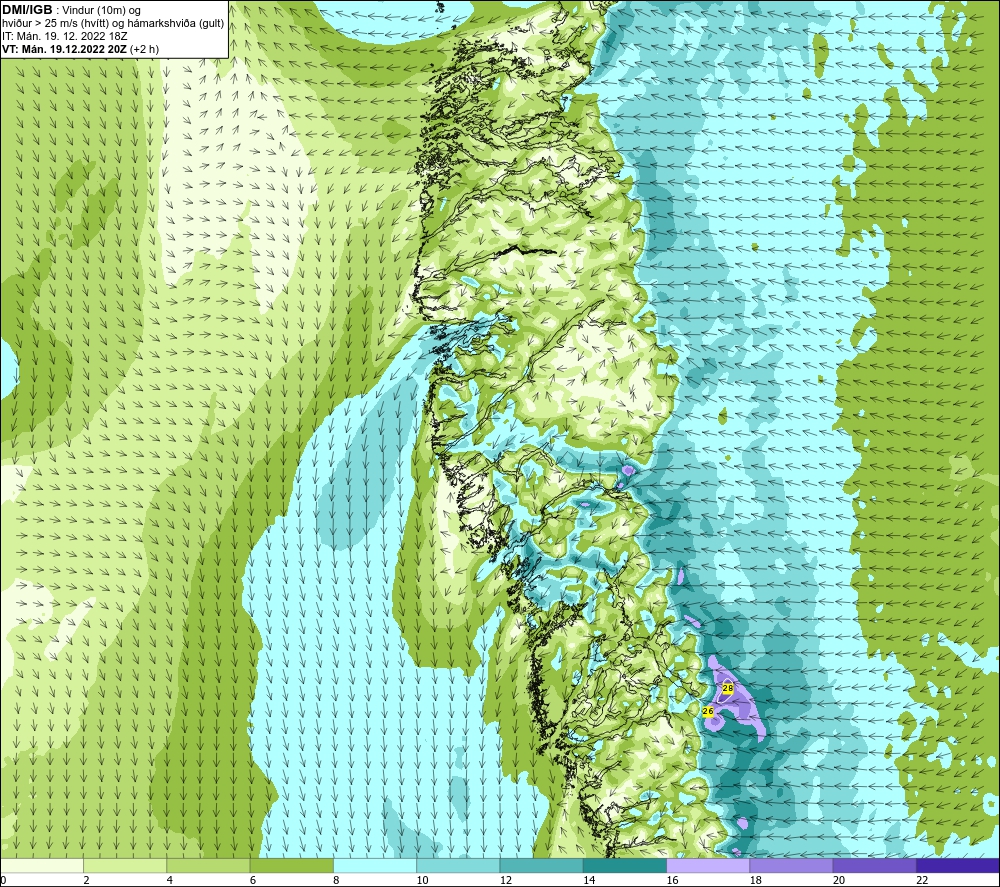Click the 16–18 m/s legend swatch
Image resolution: width=1000 pixels, height=887 pixels.
pos(708,865)
